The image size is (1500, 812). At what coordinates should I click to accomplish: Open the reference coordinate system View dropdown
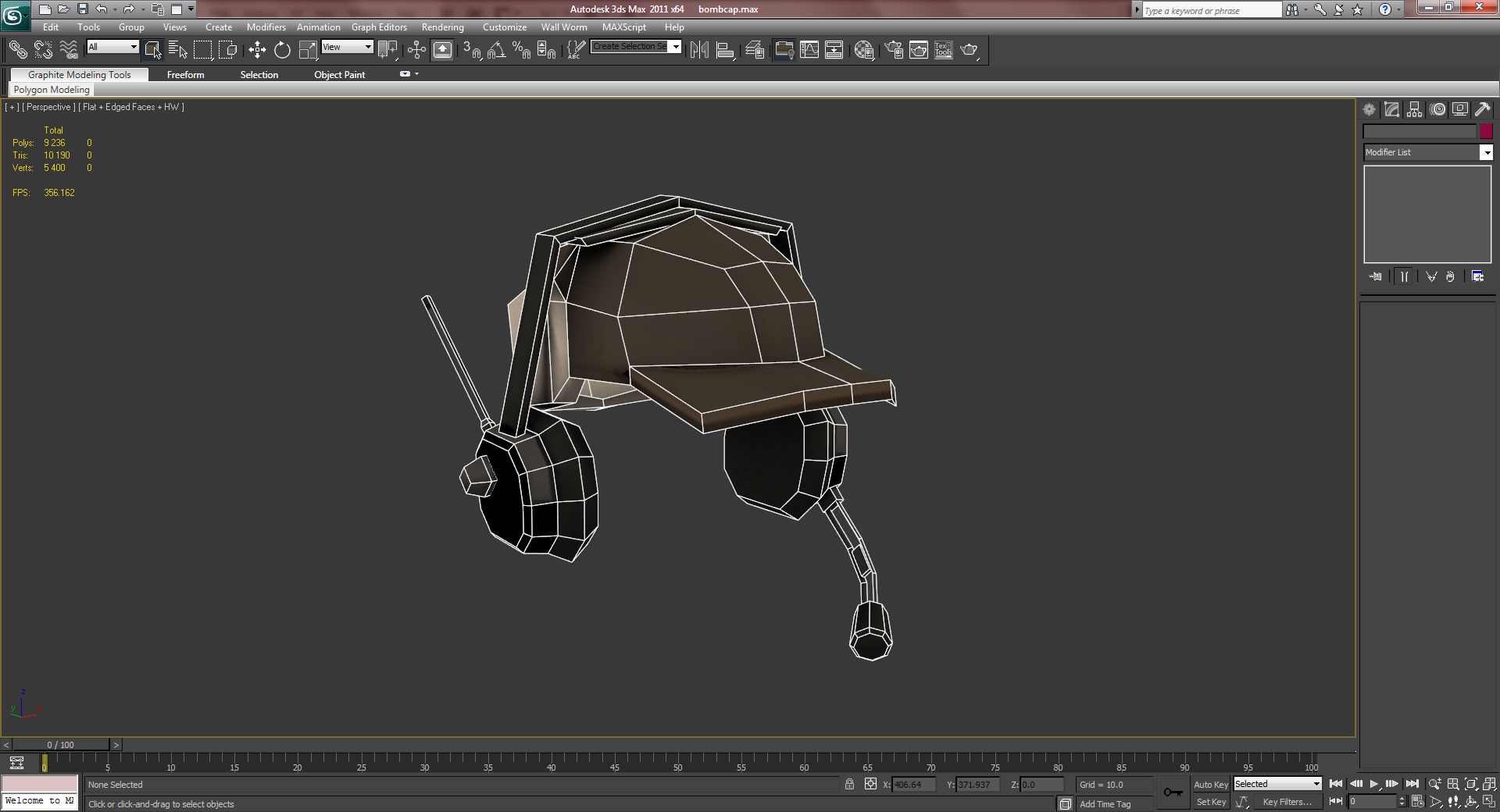[x=348, y=47]
